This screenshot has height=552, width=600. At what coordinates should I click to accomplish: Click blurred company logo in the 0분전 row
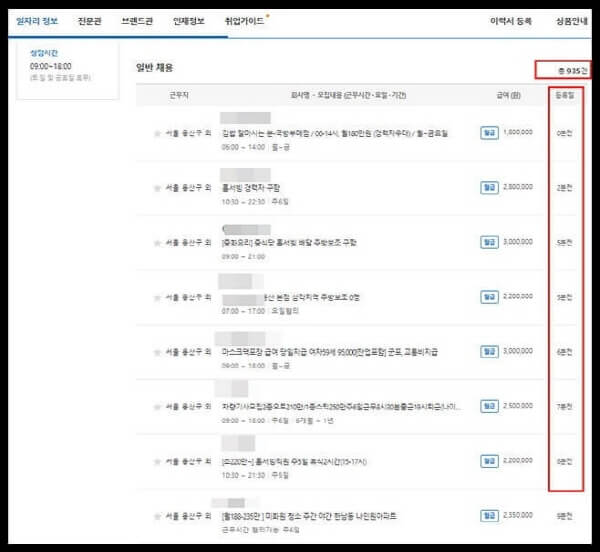point(245,118)
